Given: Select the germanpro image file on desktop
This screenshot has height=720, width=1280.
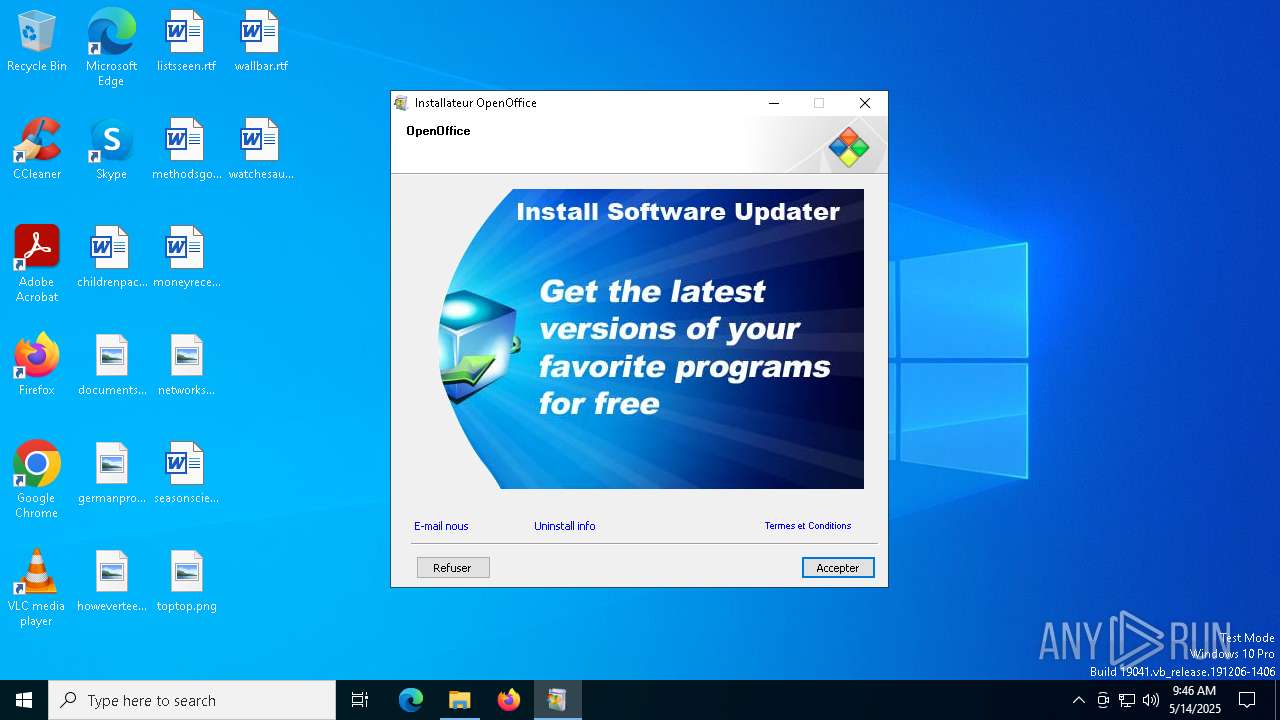Looking at the screenshot, I should (111, 473).
